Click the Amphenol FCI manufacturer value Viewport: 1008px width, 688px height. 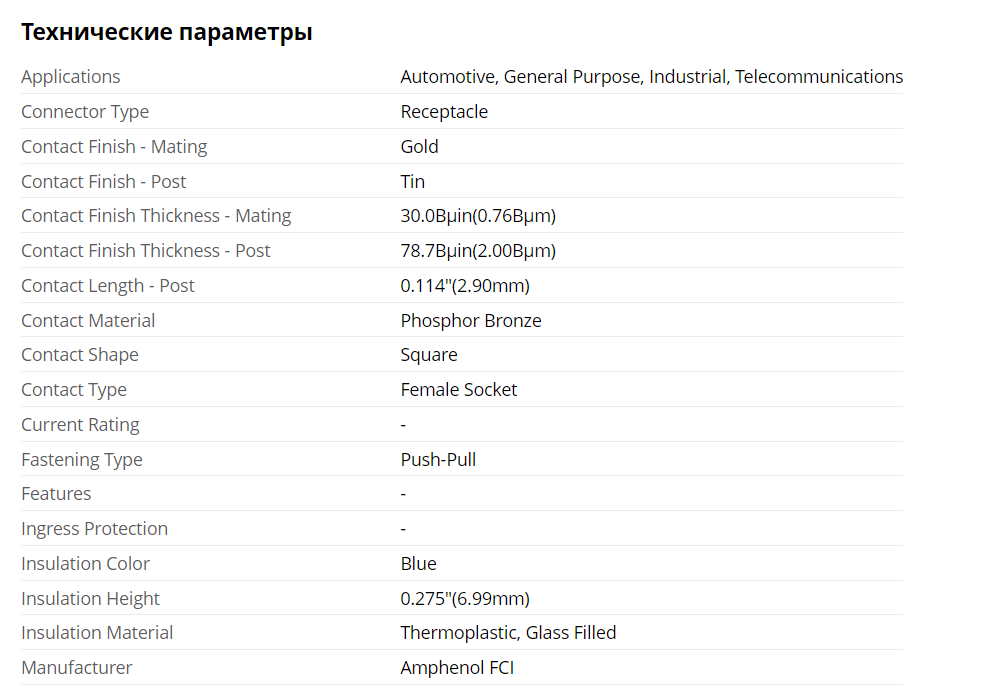tap(457, 668)
